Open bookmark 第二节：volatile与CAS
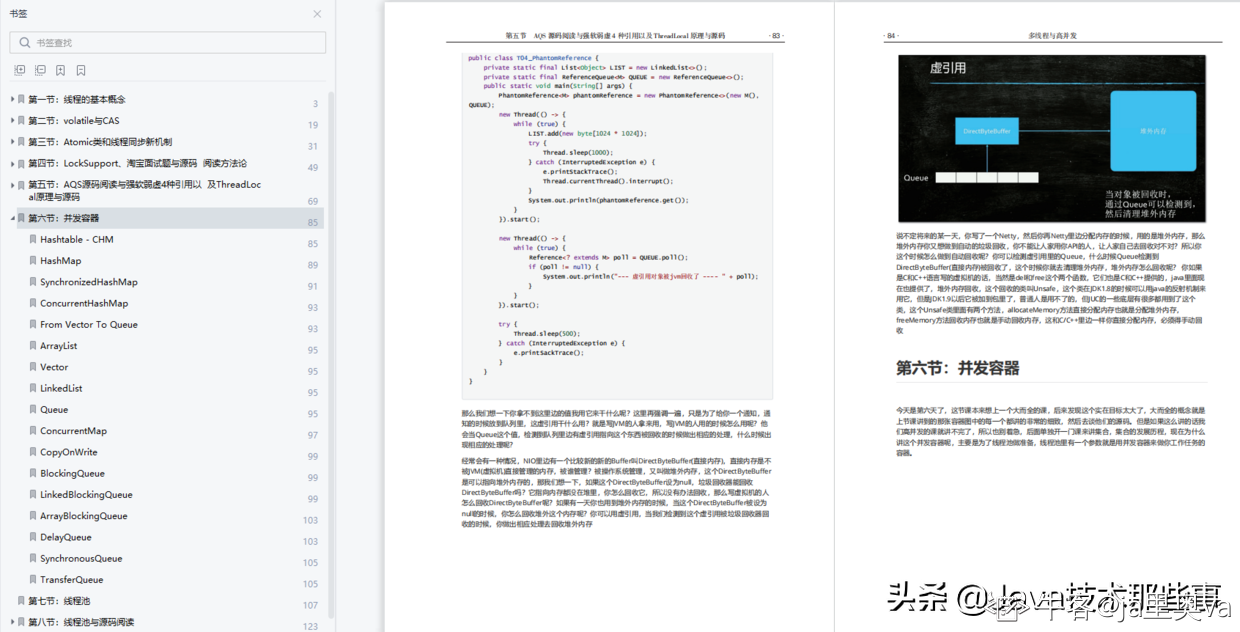 (74, 121)
